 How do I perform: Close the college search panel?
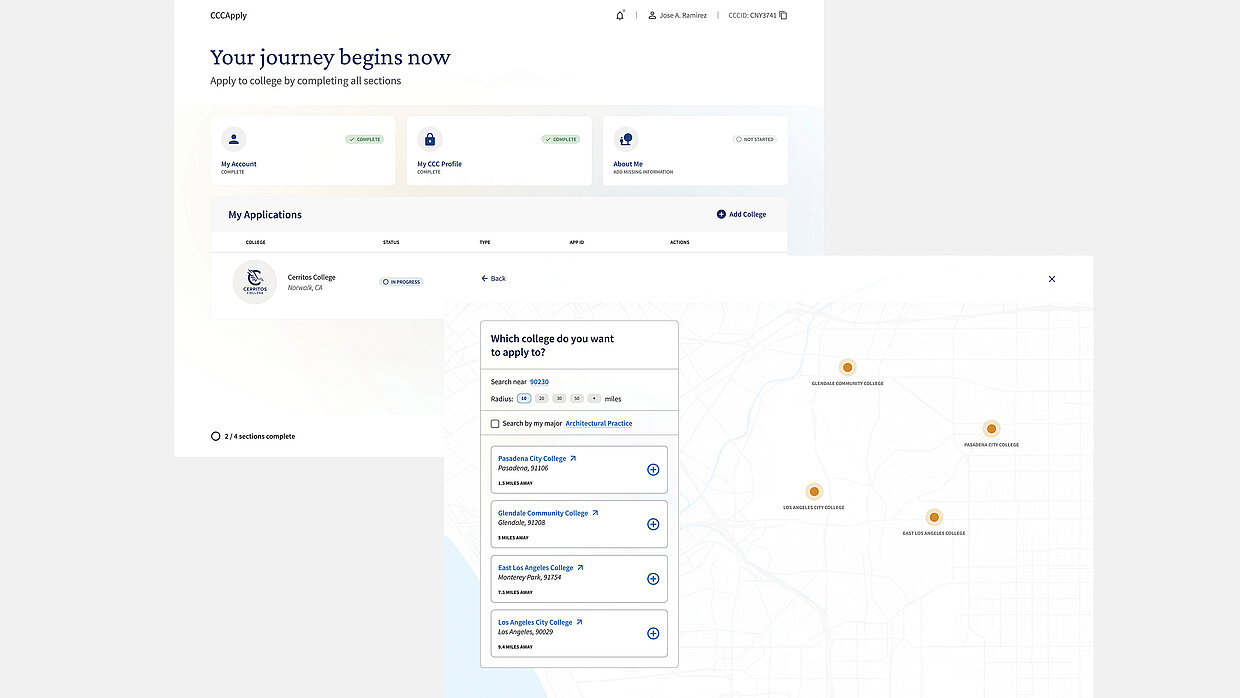1051,279
